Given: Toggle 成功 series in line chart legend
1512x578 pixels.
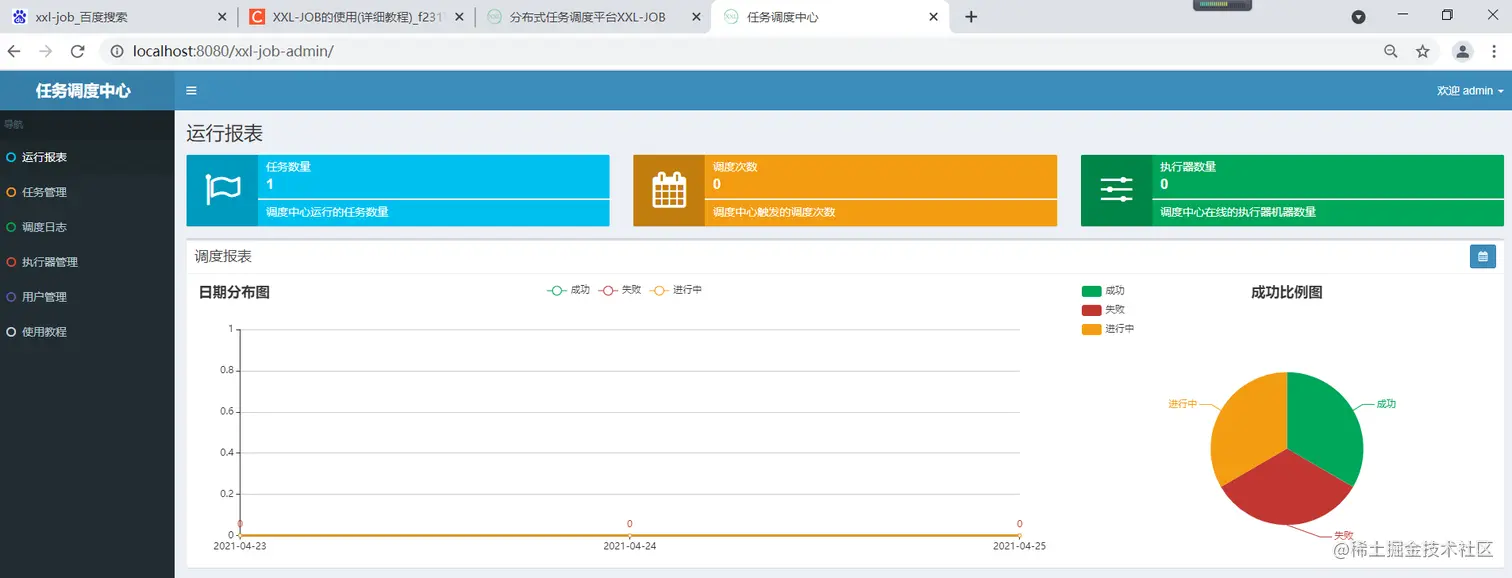Looking at the screenshot, I should pos(568,290).
